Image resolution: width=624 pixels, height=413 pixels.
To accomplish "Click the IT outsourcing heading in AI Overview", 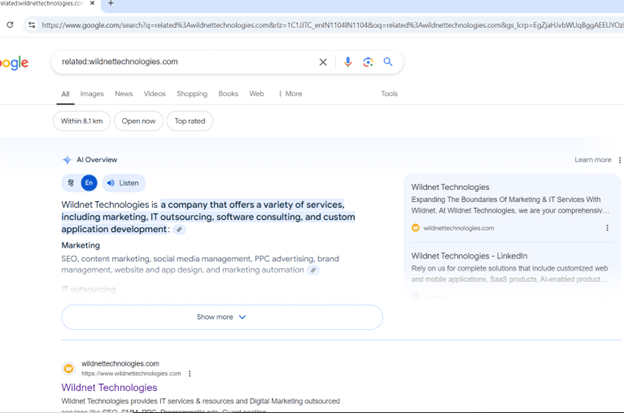I will 89,289.
